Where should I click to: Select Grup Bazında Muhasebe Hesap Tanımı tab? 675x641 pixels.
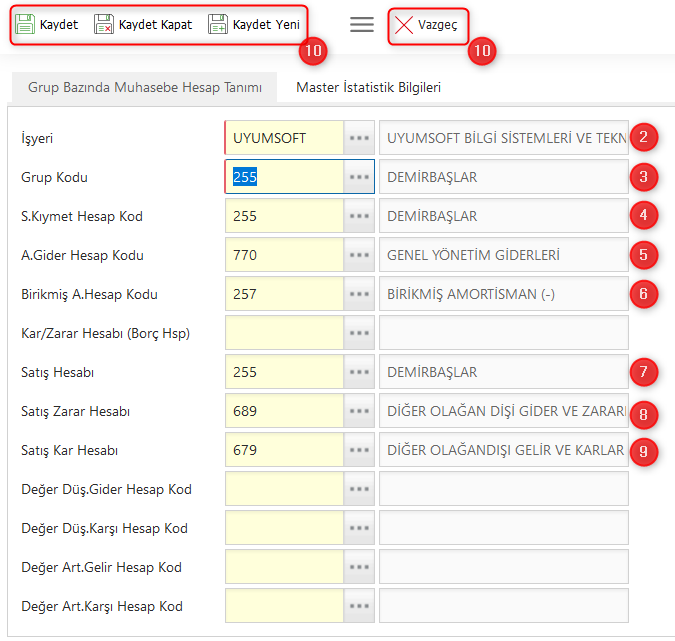click(145, 87)
